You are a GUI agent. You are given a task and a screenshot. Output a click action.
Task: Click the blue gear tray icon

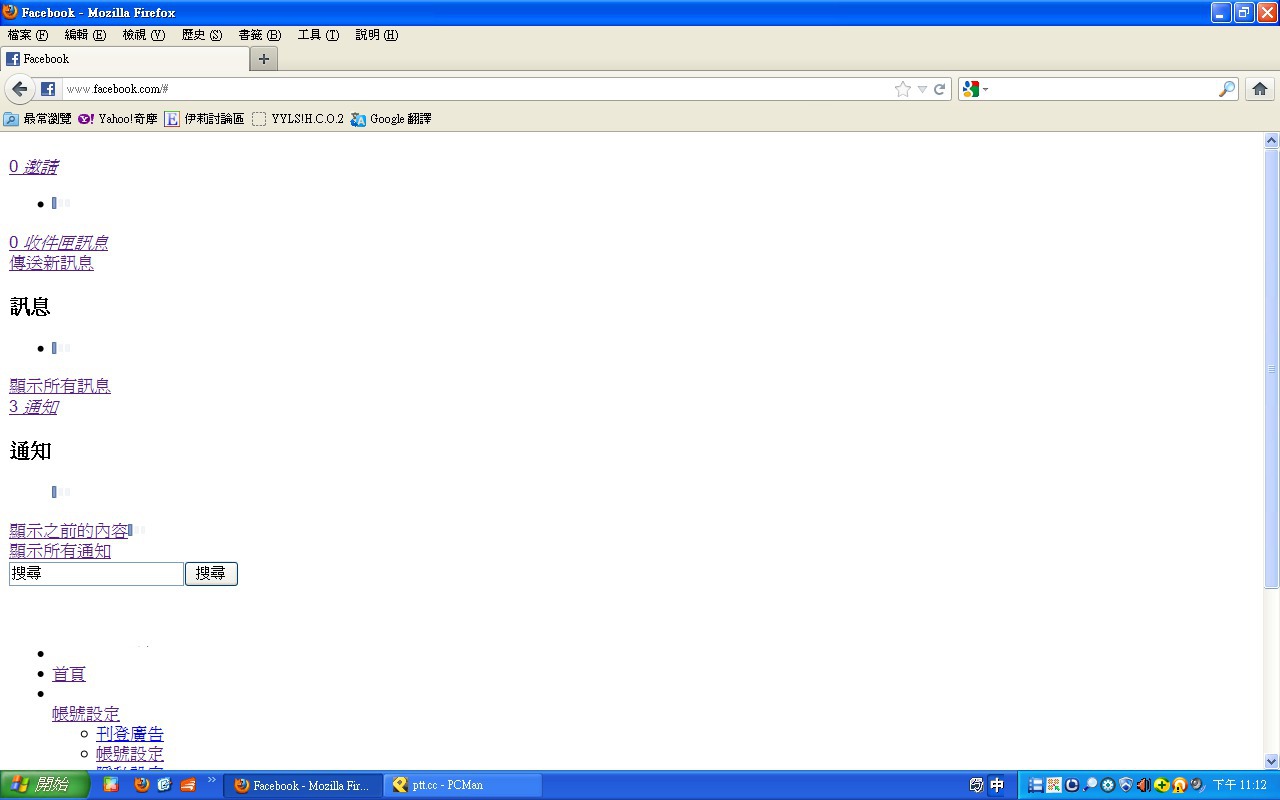(x=1108, y=785)
